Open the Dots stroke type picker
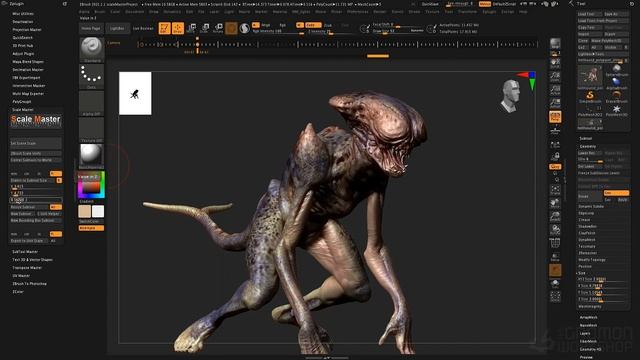The width and height of the screenshot is (640, 360). tap(91, 75)
